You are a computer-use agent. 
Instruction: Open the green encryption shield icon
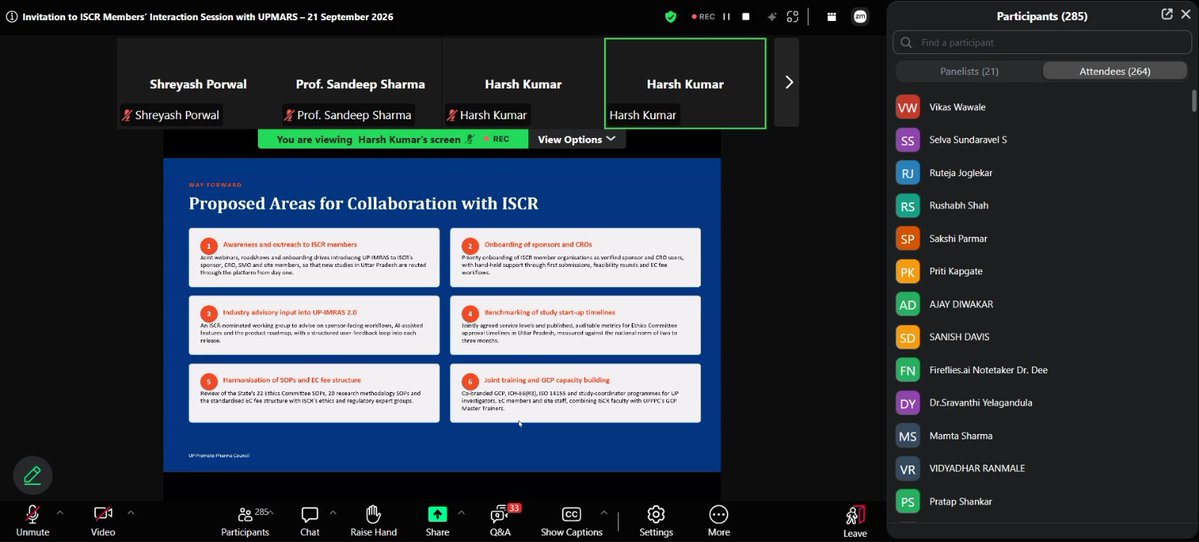(671, 16)
